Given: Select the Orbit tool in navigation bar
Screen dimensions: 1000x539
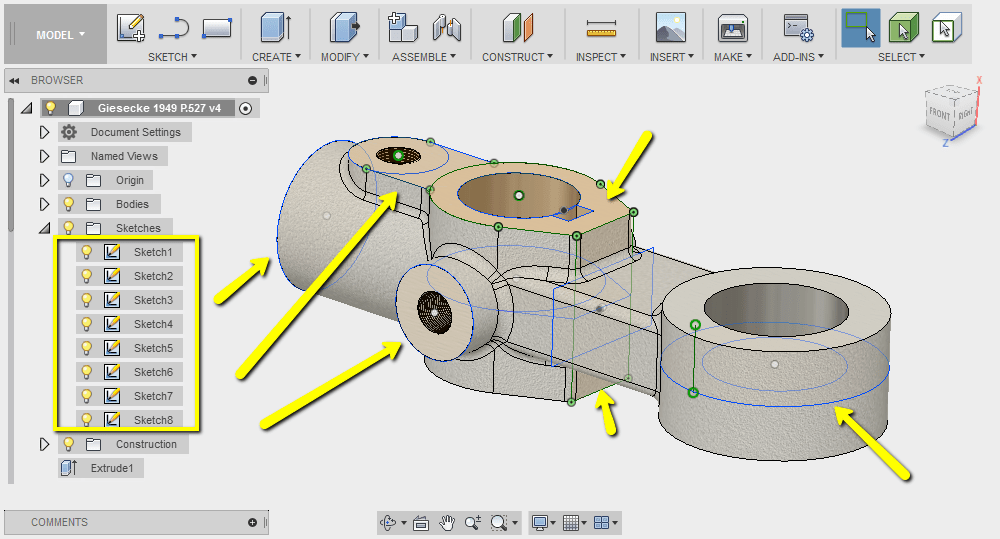Looking at the screenshot, I should [x=388, y=523].
